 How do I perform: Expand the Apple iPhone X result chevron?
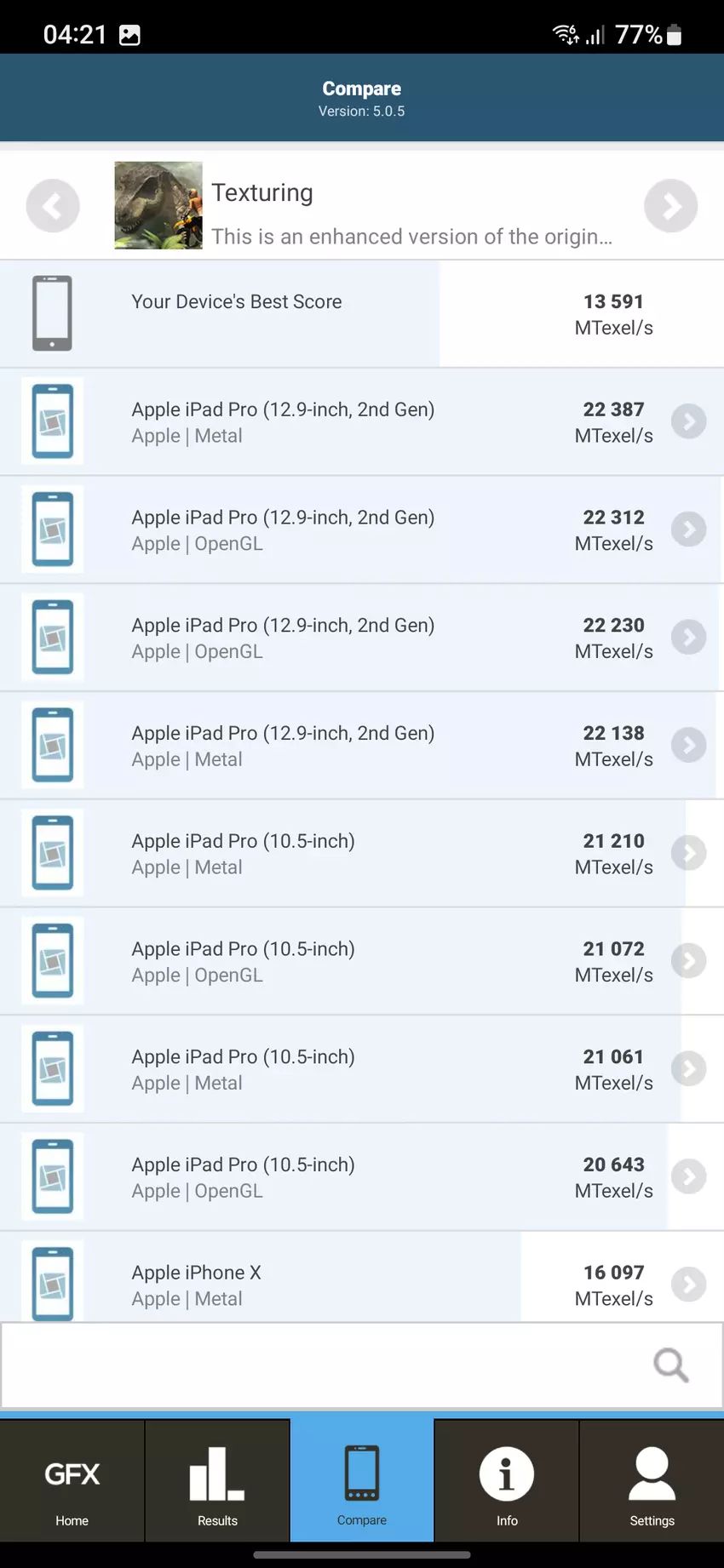[688, 1285]
